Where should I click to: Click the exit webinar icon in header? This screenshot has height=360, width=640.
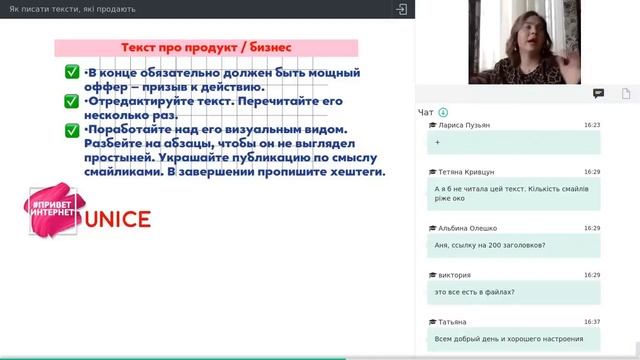[401, 9]
